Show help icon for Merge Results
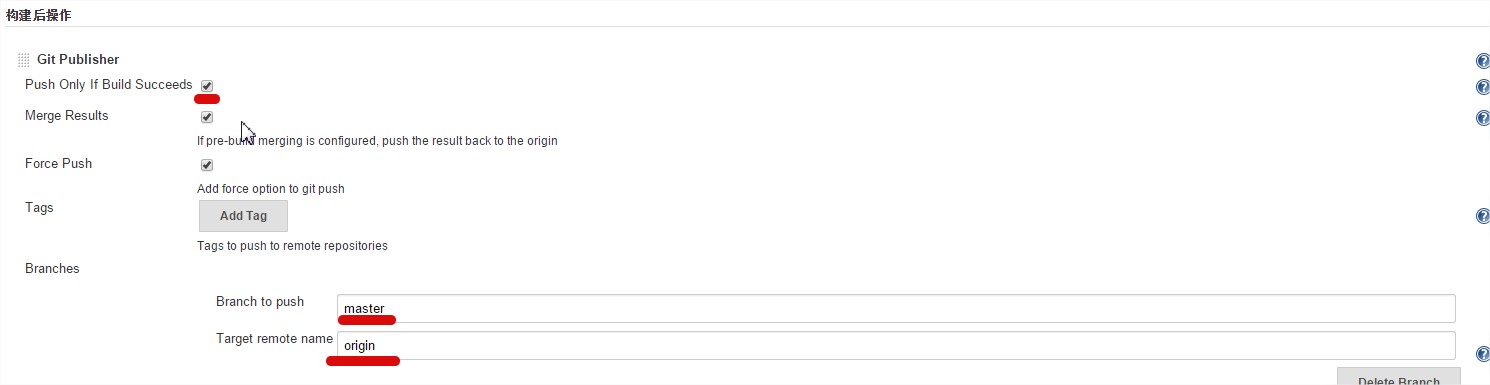This screenshot has height=385, width=1490. [1482, 118]
